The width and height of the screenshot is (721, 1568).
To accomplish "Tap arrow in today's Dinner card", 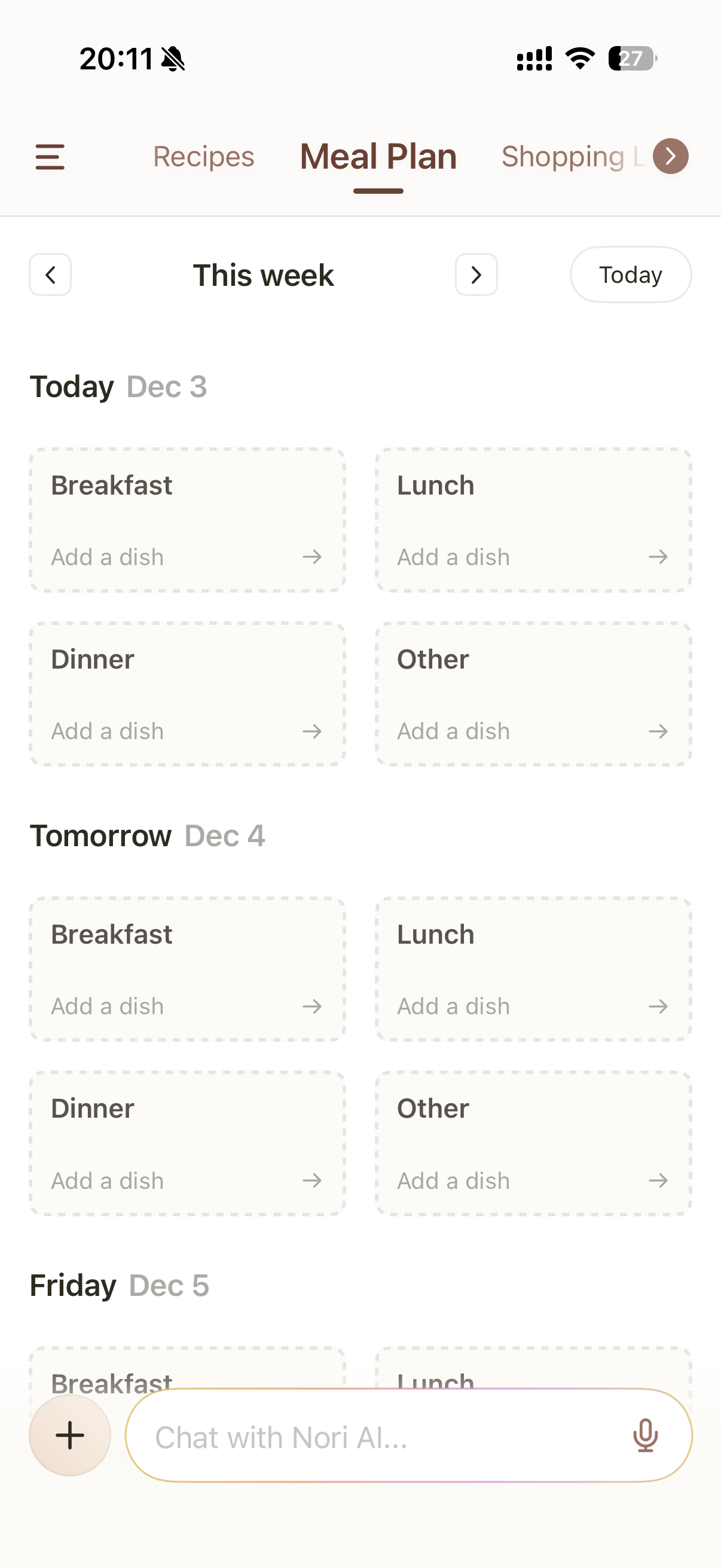I will (x=312, y=731).
